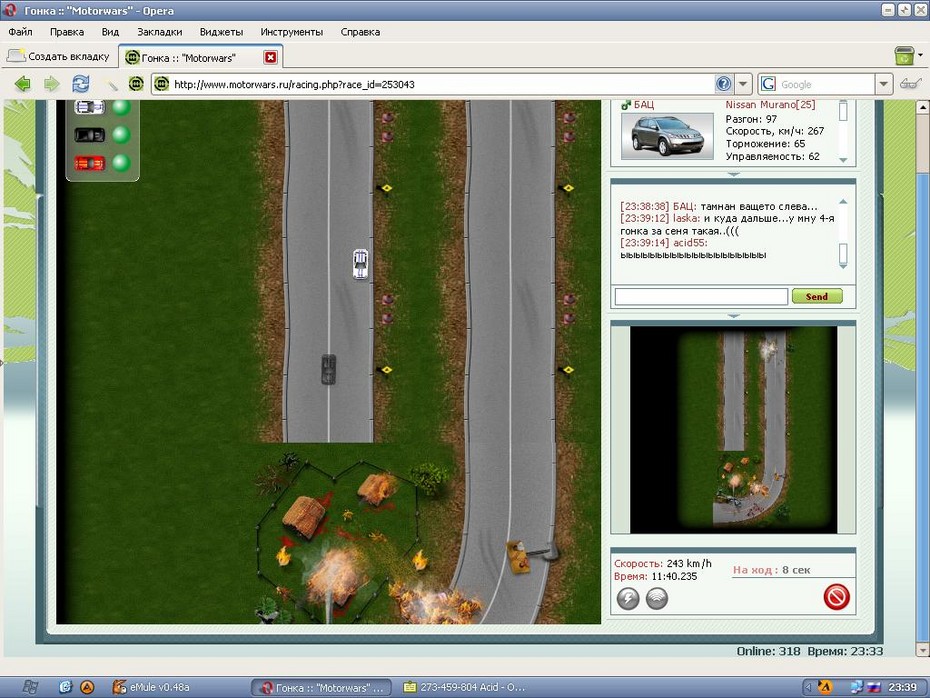Expand hidden tray icons arrow

(808, 687)
